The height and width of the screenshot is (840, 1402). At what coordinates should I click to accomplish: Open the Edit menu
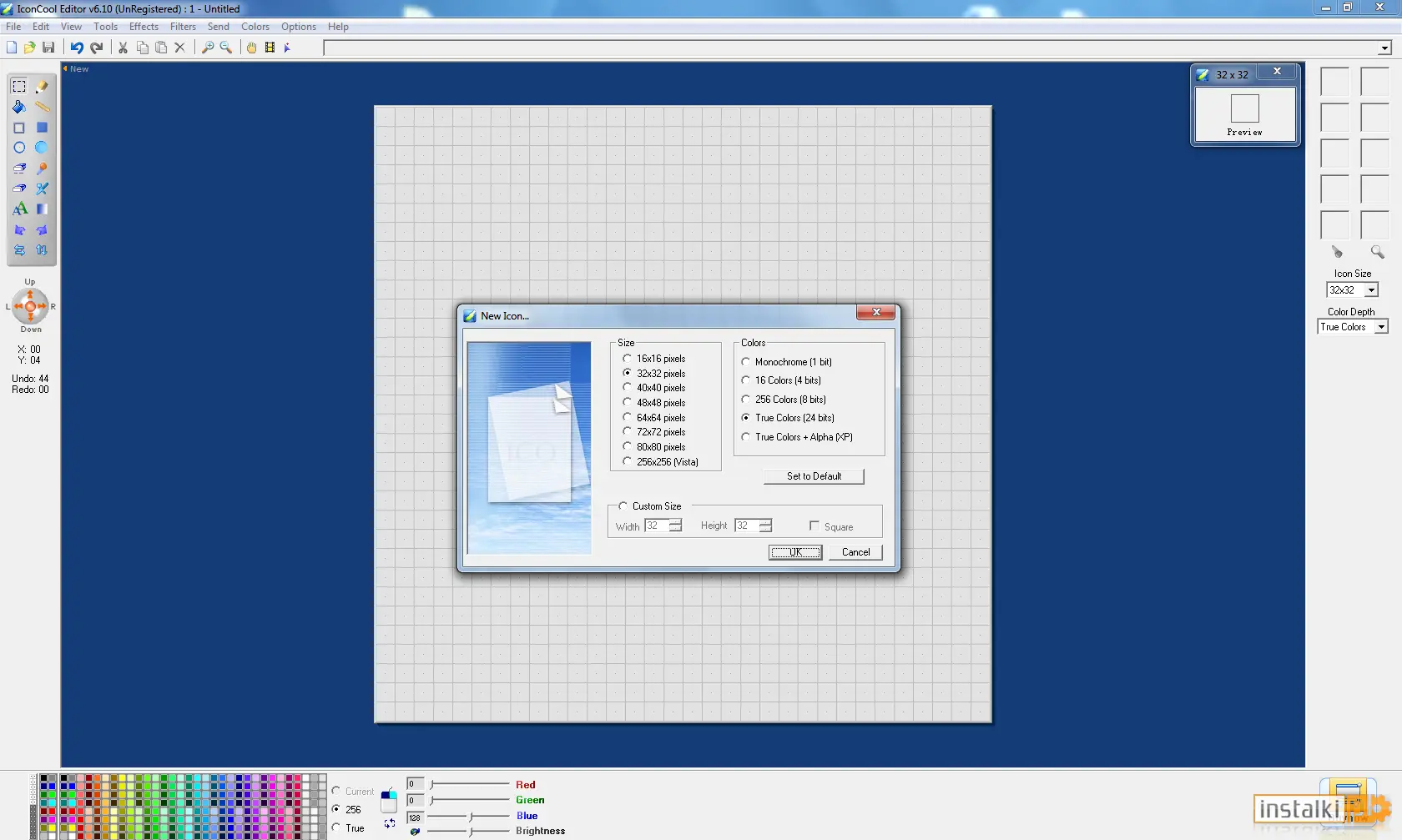(x=41, y=27)
